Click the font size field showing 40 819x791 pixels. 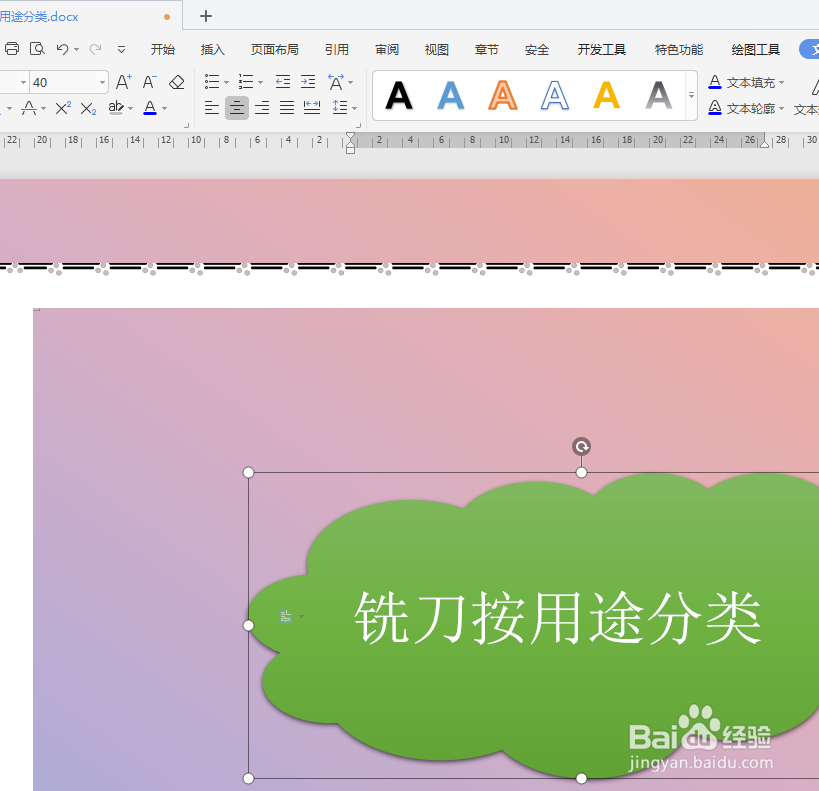pos(64,83)
